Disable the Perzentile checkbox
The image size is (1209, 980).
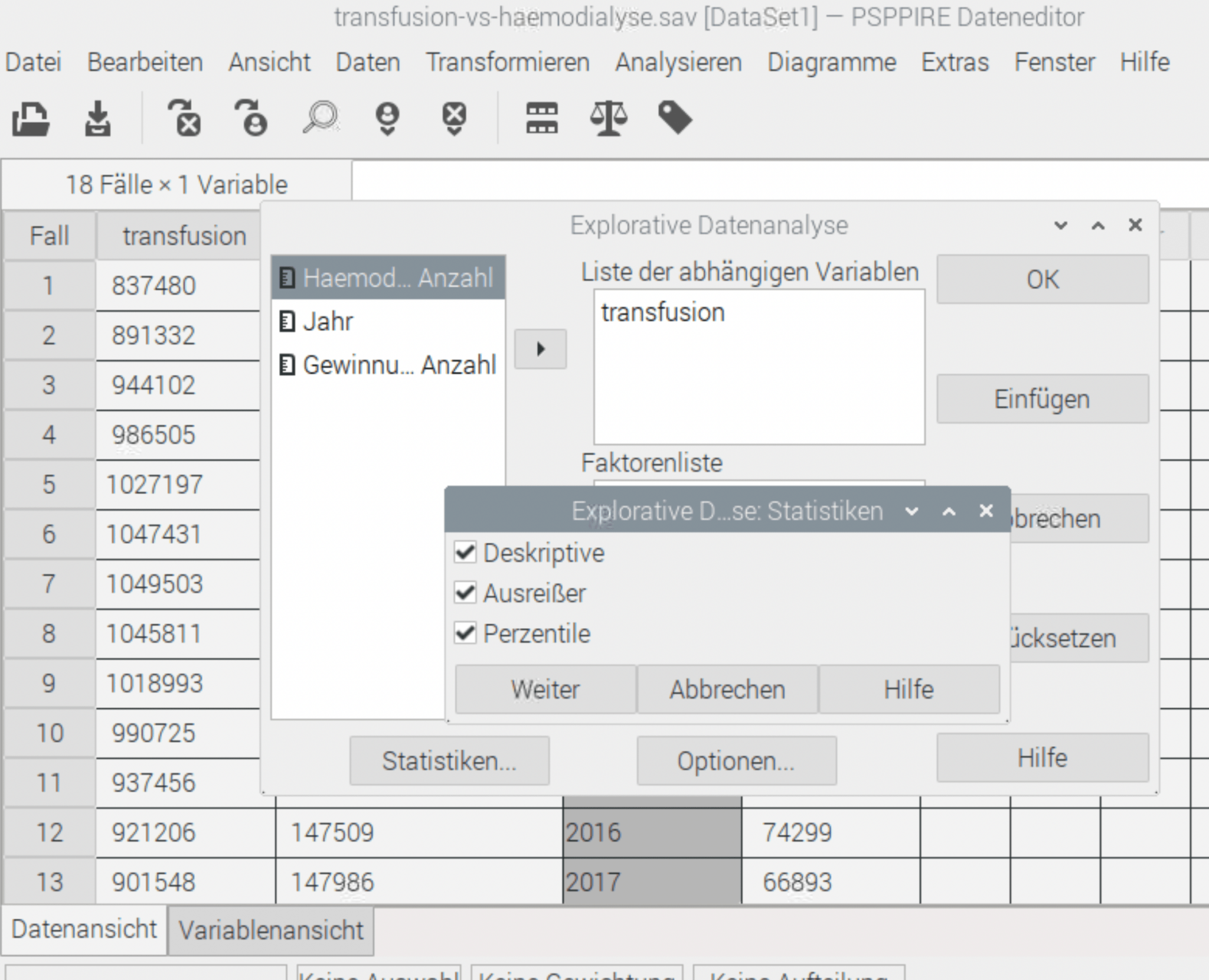465,633
